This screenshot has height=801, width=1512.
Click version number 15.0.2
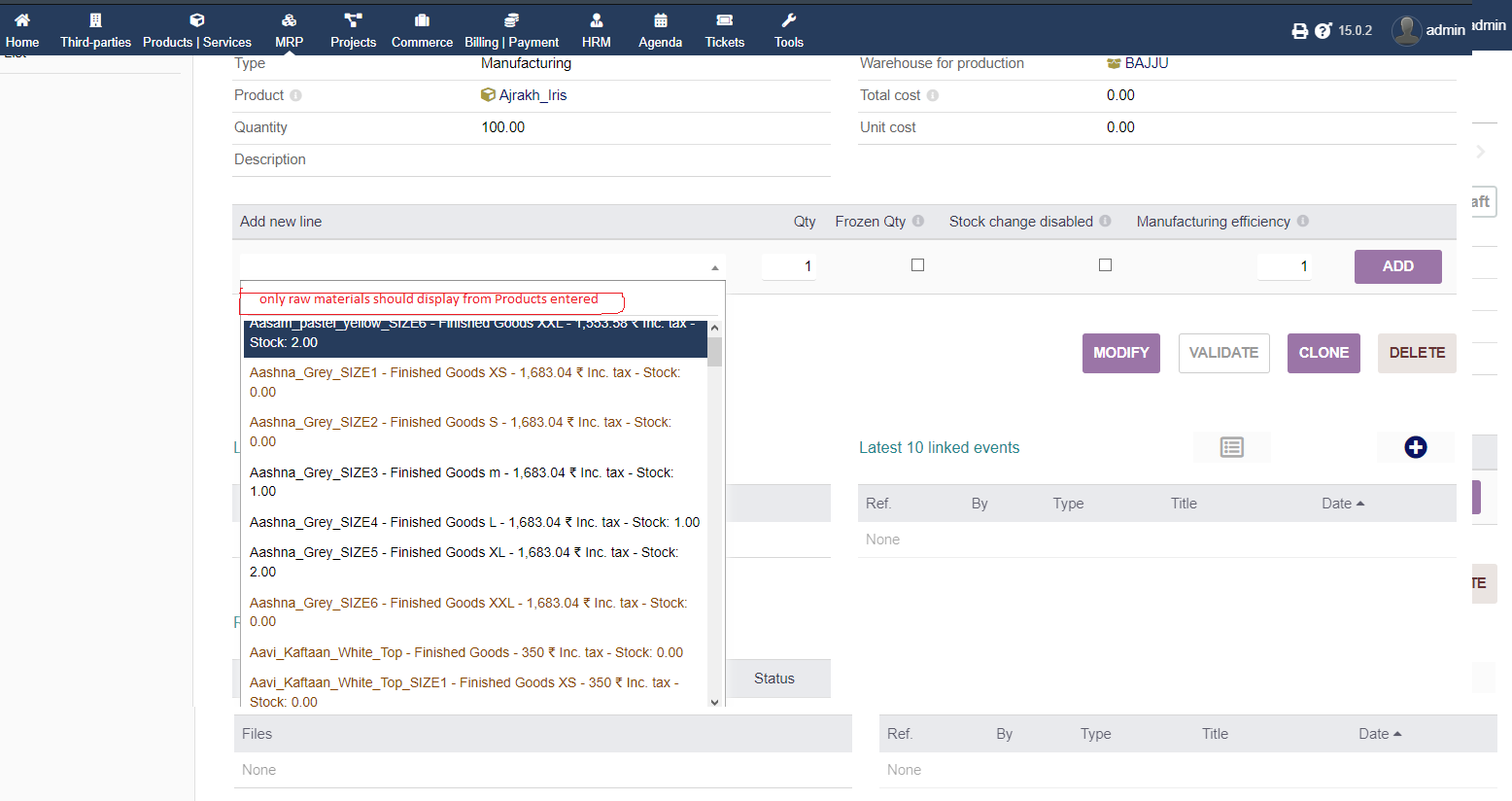pos(1355,31)
